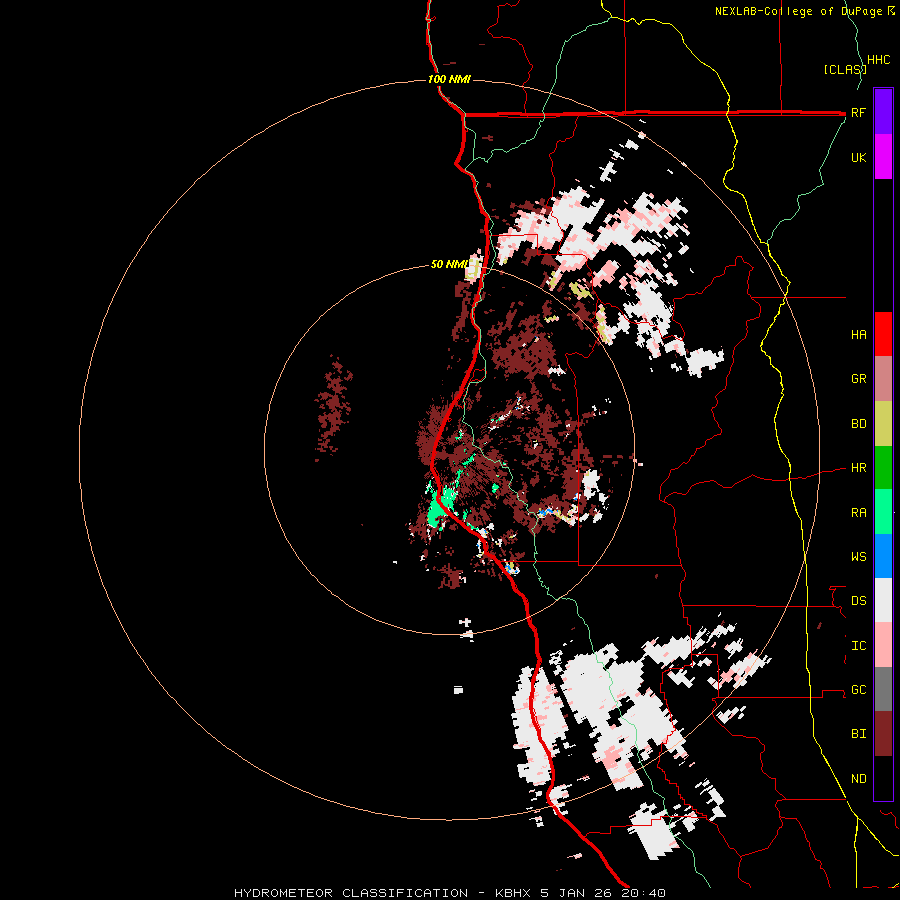The height and width of the screenshot is (900, 900).
Task: Click the KBHX station identifier
Action: pyautogui.click(x=513, y=893)
